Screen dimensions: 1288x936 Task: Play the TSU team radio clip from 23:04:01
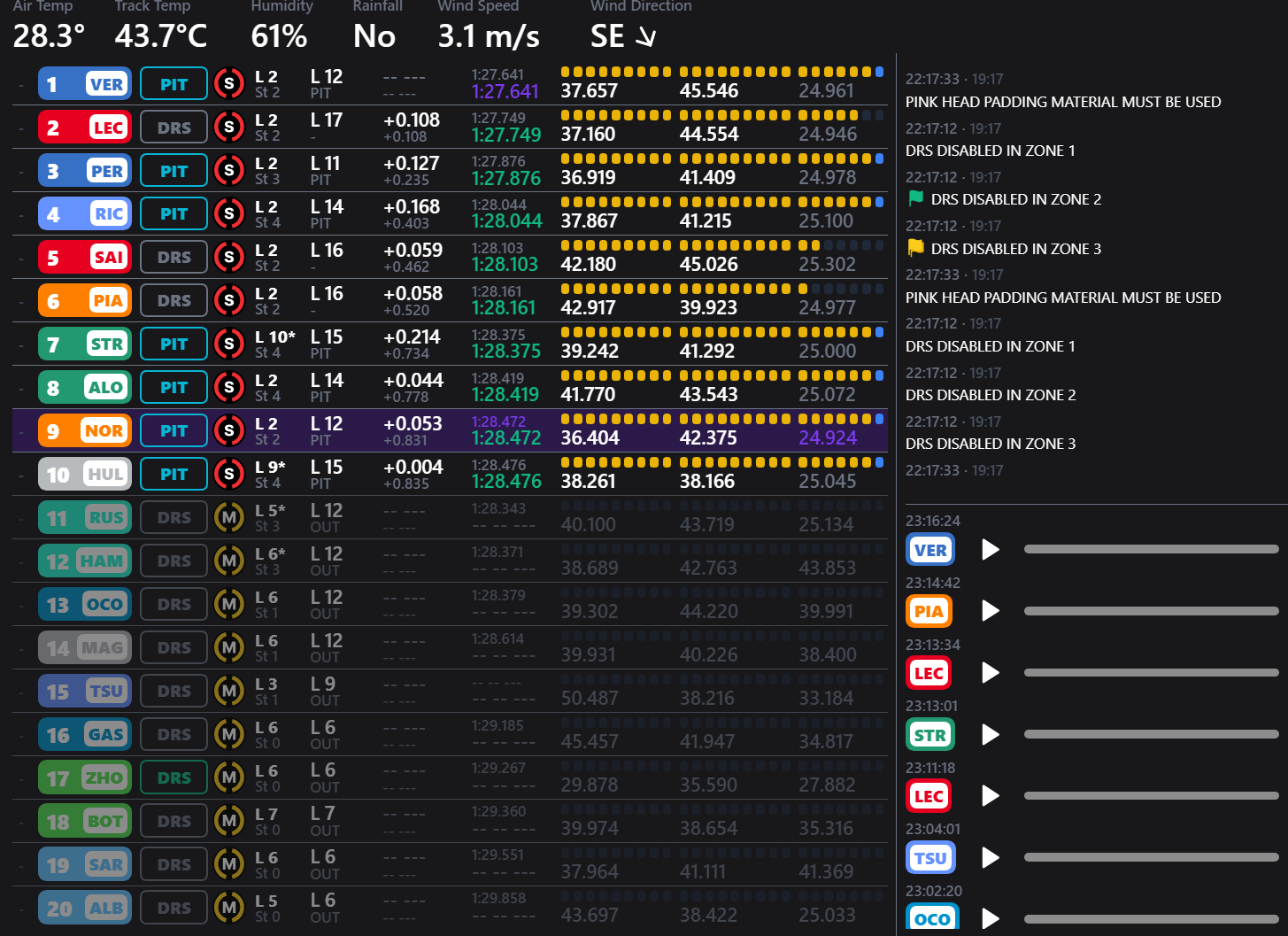[991, 857]
